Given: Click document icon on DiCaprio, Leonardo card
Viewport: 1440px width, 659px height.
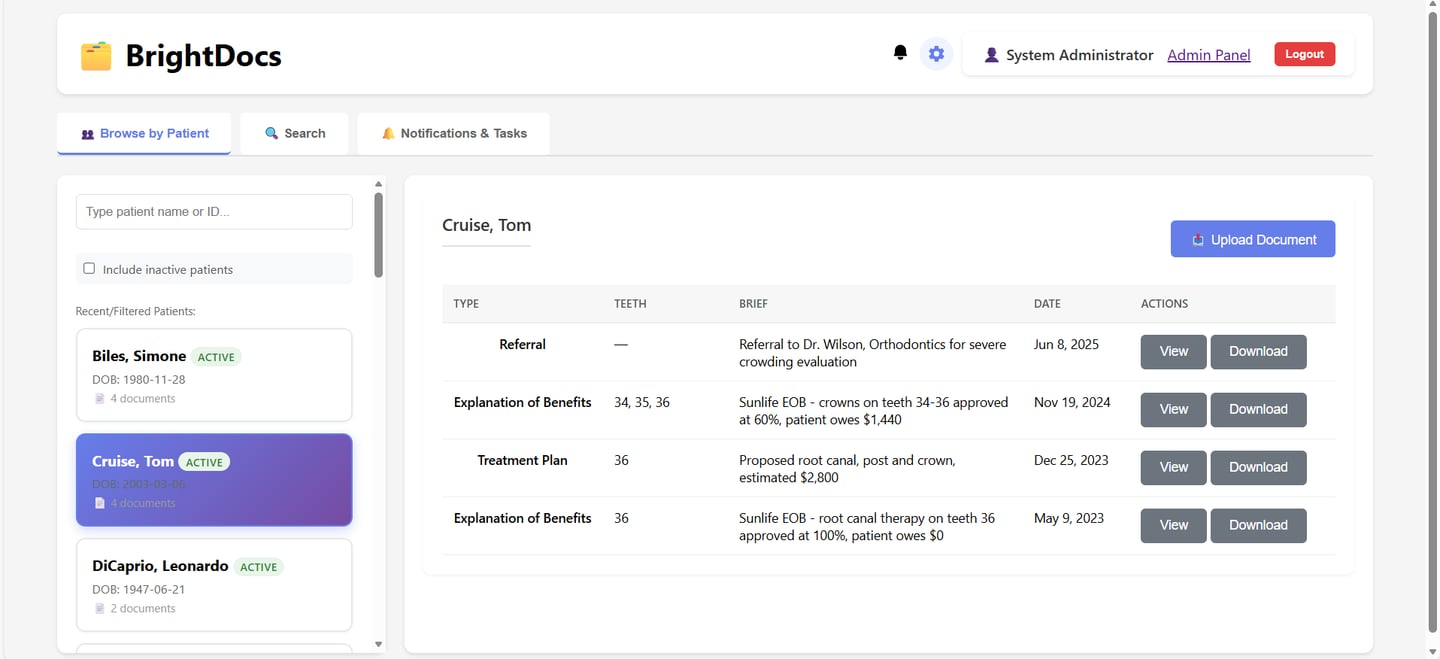Looking at the screenshot, I should coord(100,609).
